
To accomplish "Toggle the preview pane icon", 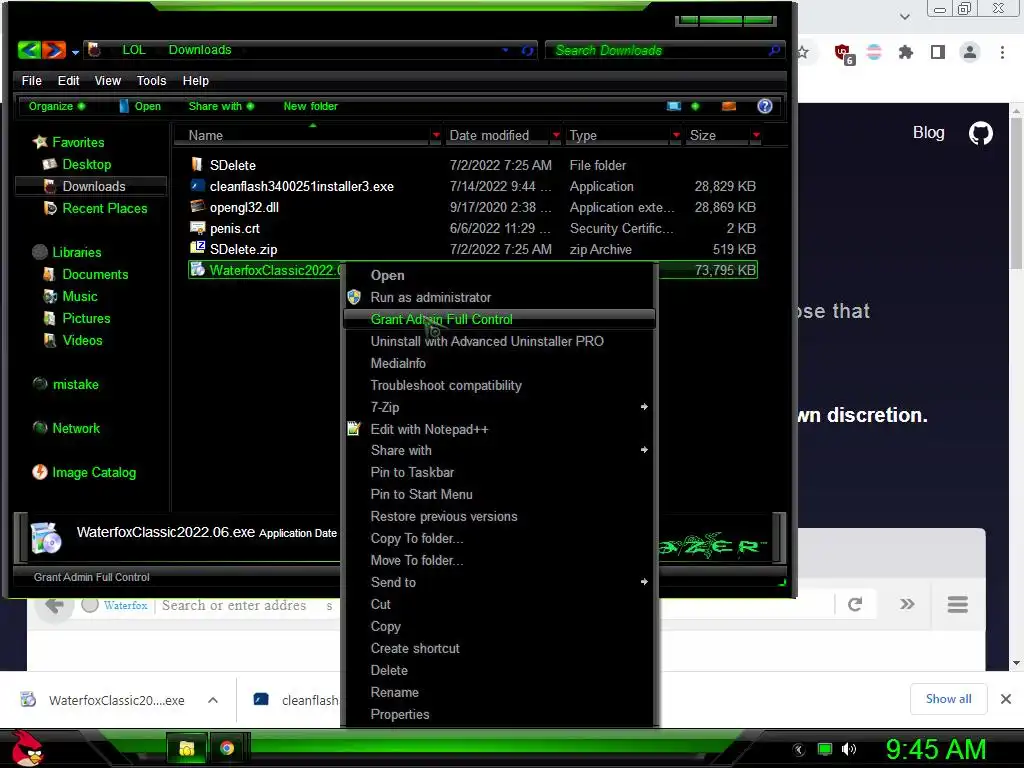I will tap(729, 106).
